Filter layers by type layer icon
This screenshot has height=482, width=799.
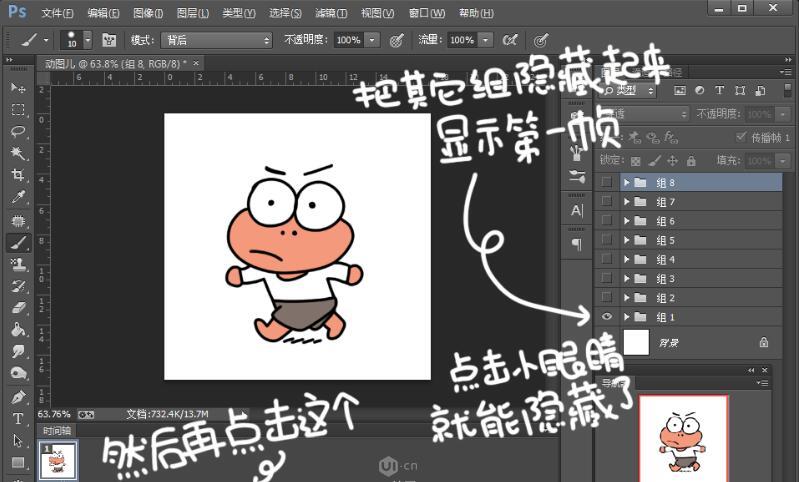[719, 91]
